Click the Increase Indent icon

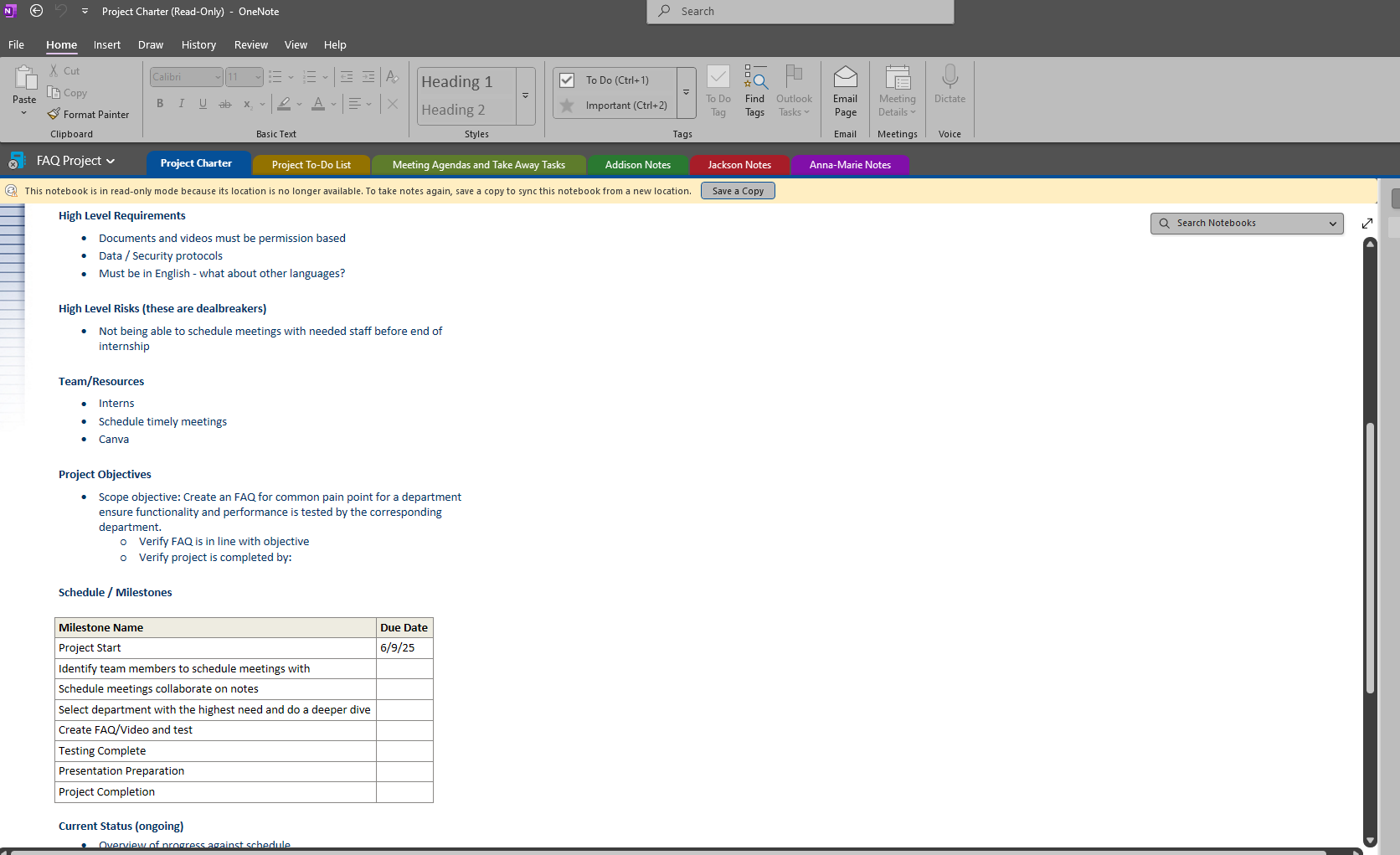[368, 77]
